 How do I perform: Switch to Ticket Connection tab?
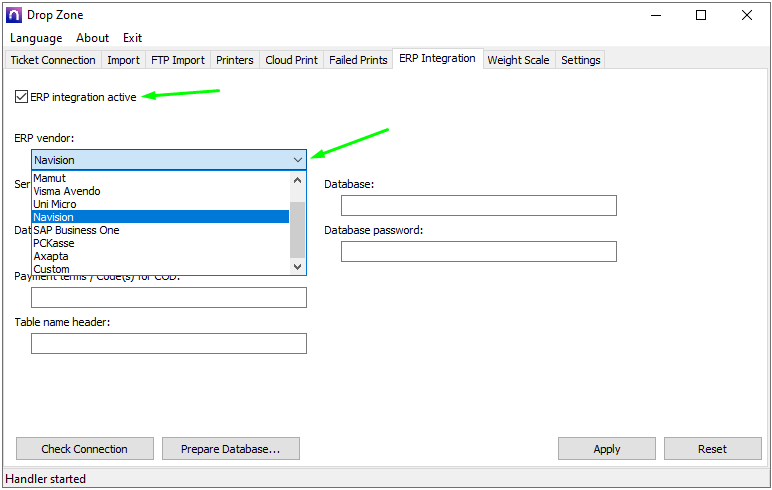click(x=53, y=60)
